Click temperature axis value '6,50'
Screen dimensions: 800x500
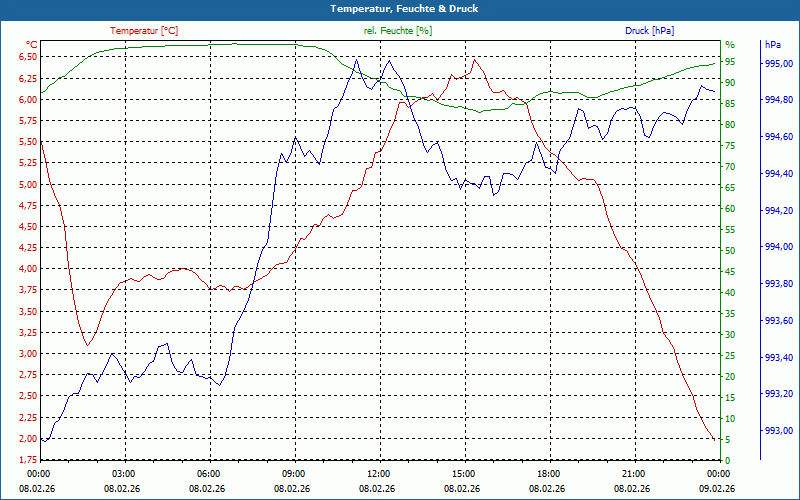[x=28, y=57]
